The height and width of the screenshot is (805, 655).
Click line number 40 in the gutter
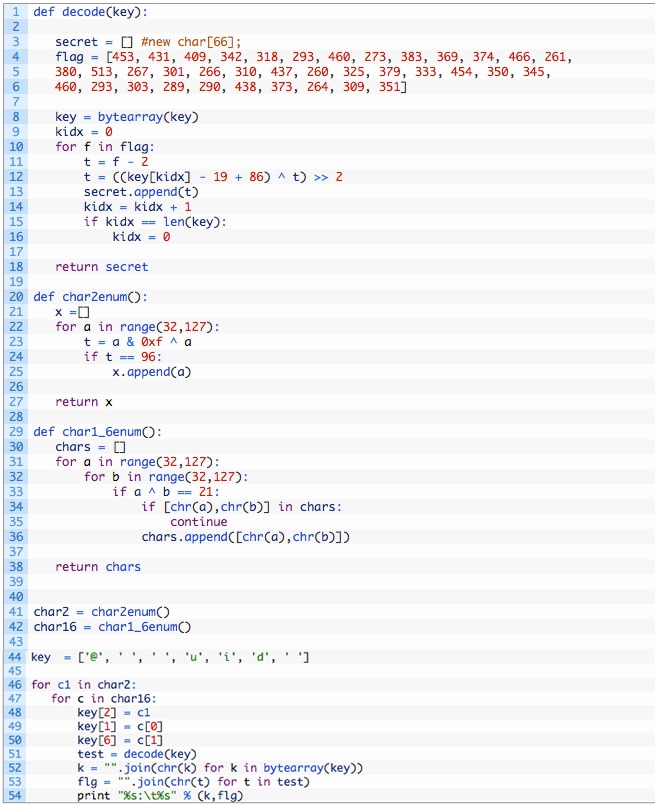[x=16, y=597]
